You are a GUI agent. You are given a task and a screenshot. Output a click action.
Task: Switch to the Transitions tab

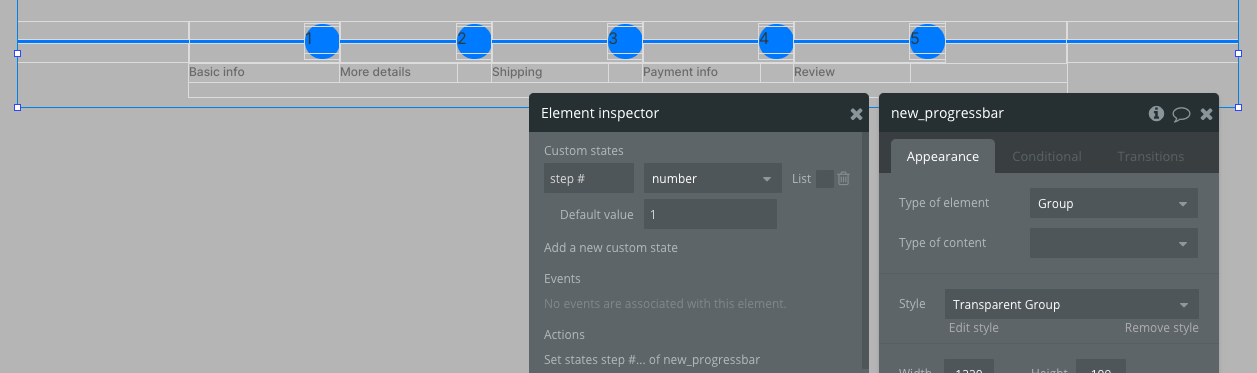pos(1150,156)
